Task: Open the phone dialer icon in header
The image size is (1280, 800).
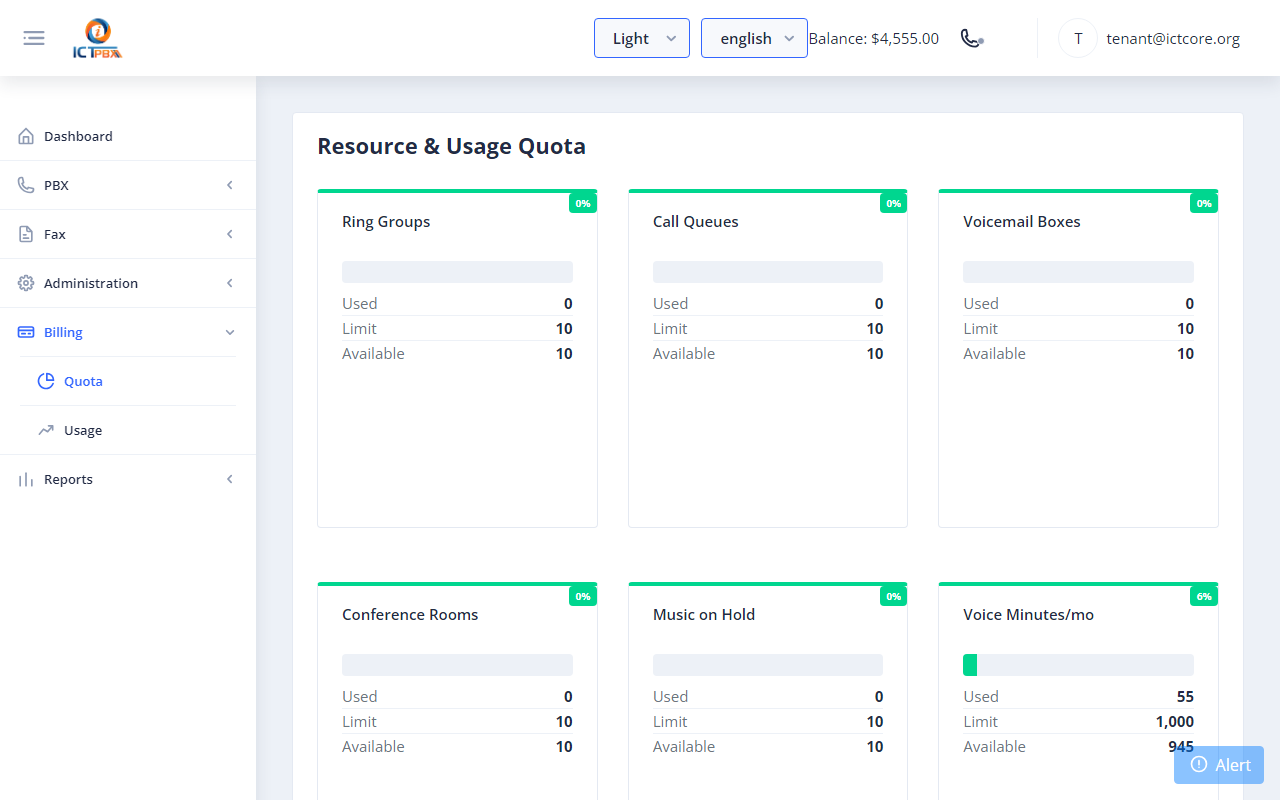Action: coord(971,38)
